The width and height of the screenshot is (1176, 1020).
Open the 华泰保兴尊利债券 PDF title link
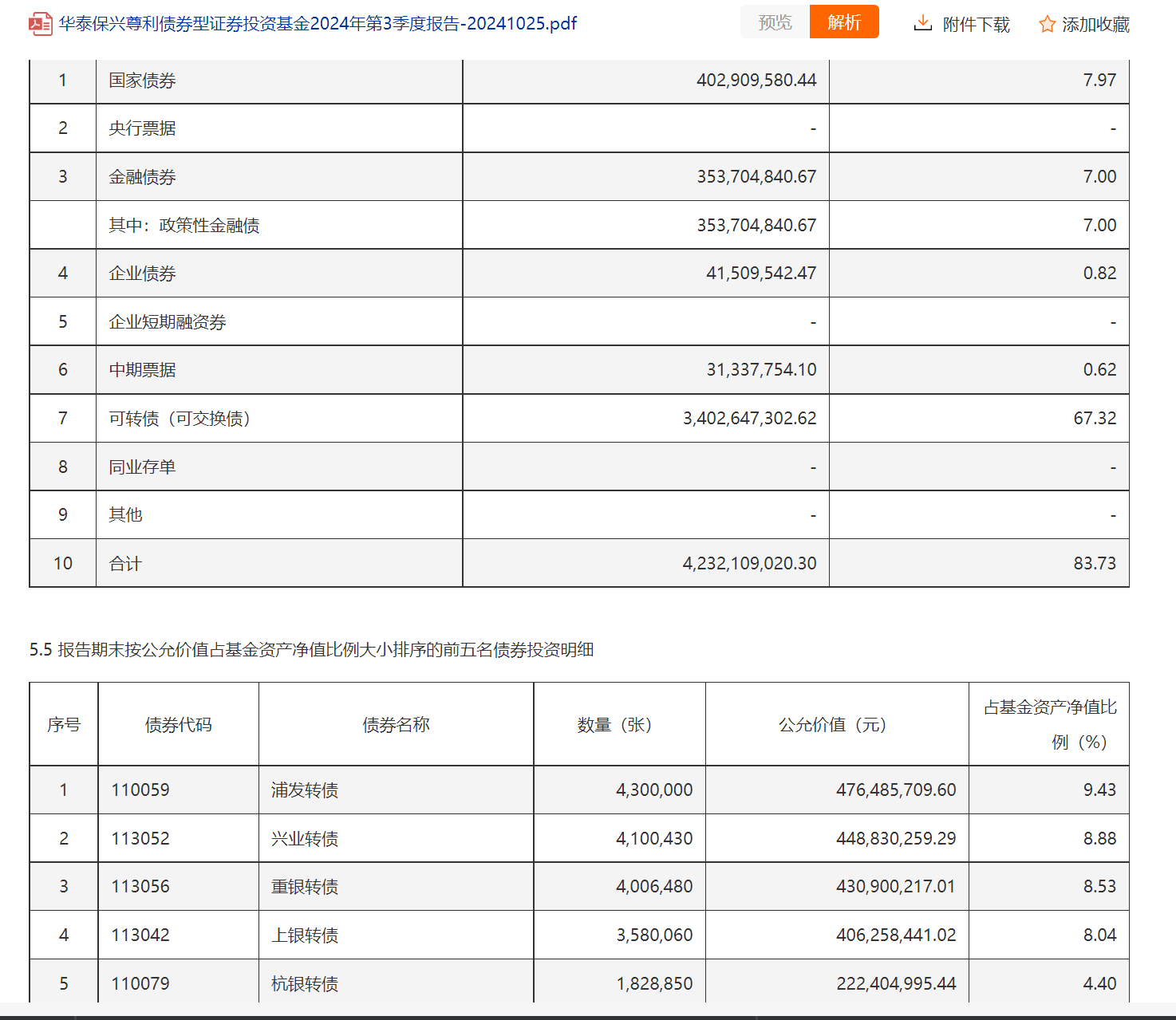pyautogui.click(x=318, y=24)
